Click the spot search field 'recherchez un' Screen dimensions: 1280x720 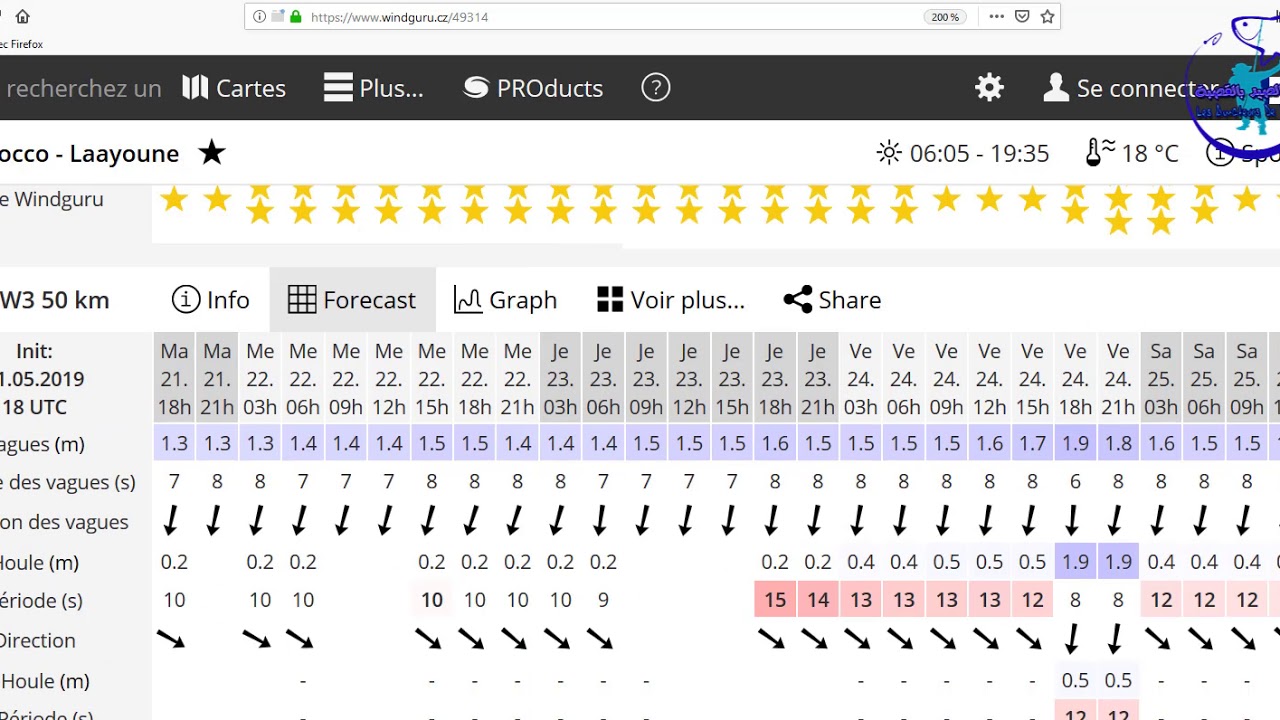coord(83,88)
